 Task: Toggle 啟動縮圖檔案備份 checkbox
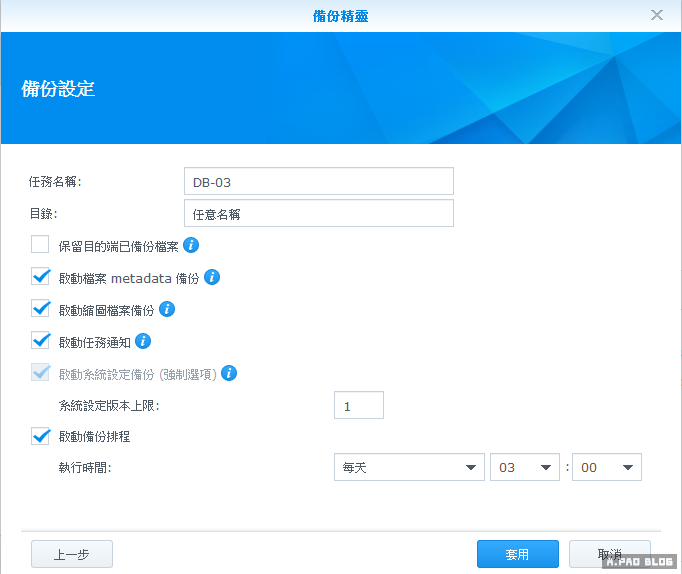pyautogui.click(x=41, y=309)
